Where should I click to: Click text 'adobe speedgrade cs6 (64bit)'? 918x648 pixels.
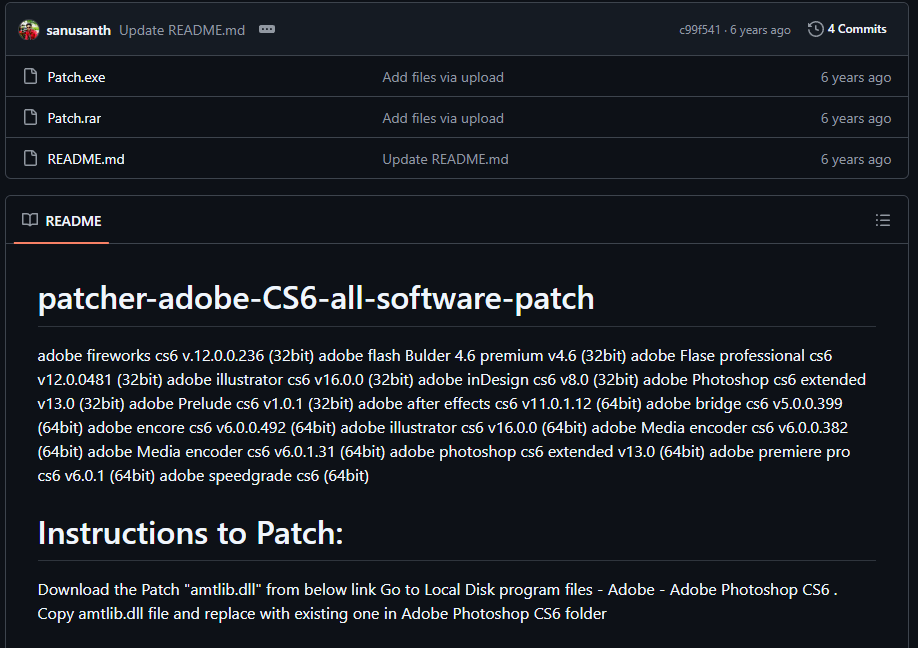[x=264, y=476]
